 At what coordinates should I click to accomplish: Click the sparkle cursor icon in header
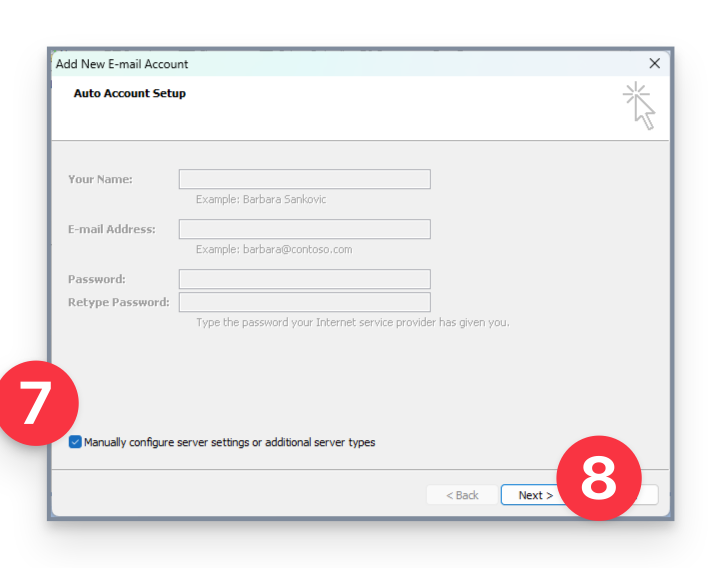pos(639,105)
